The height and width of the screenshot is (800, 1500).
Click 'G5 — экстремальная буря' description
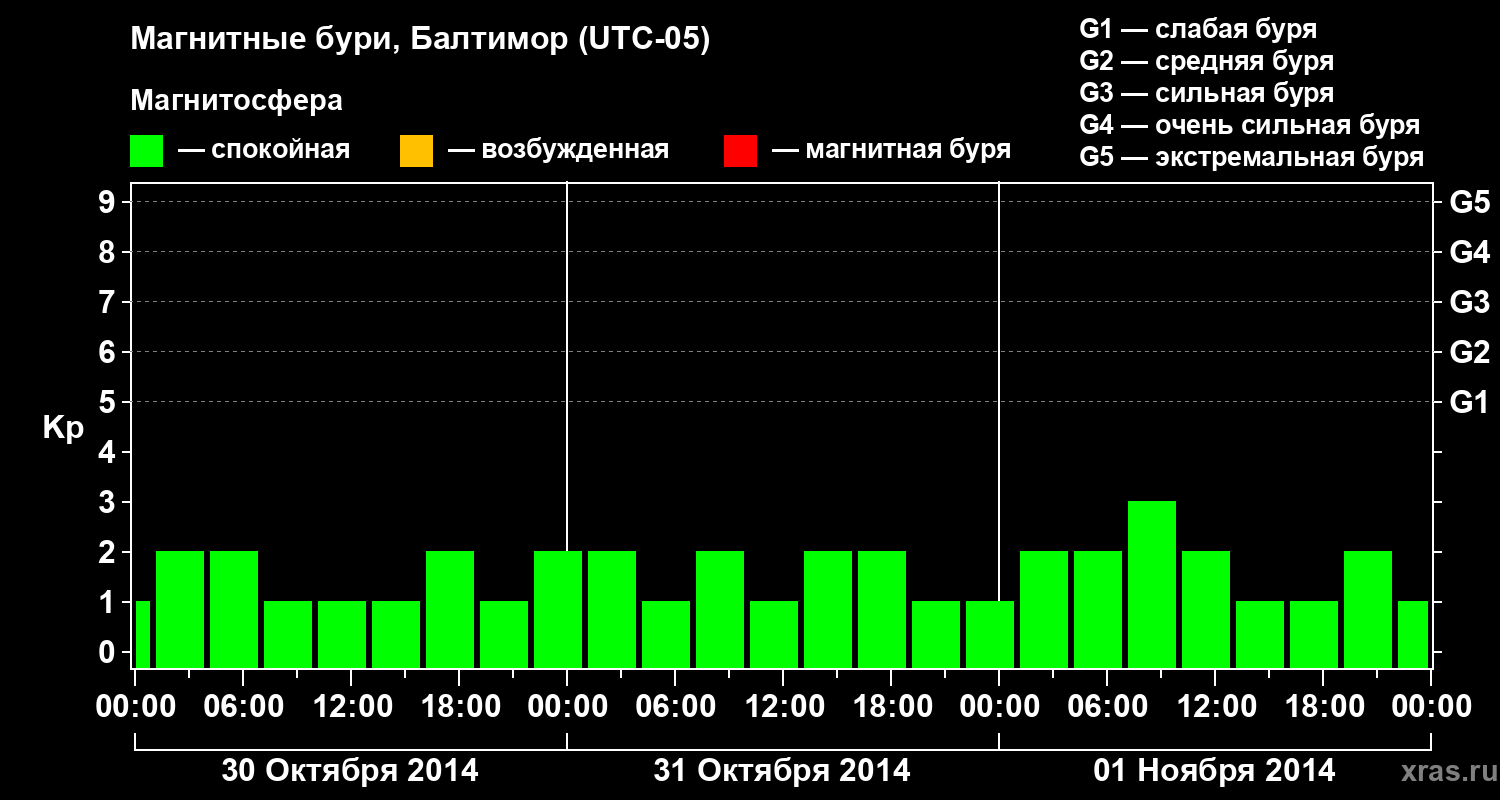[1251, 157]
